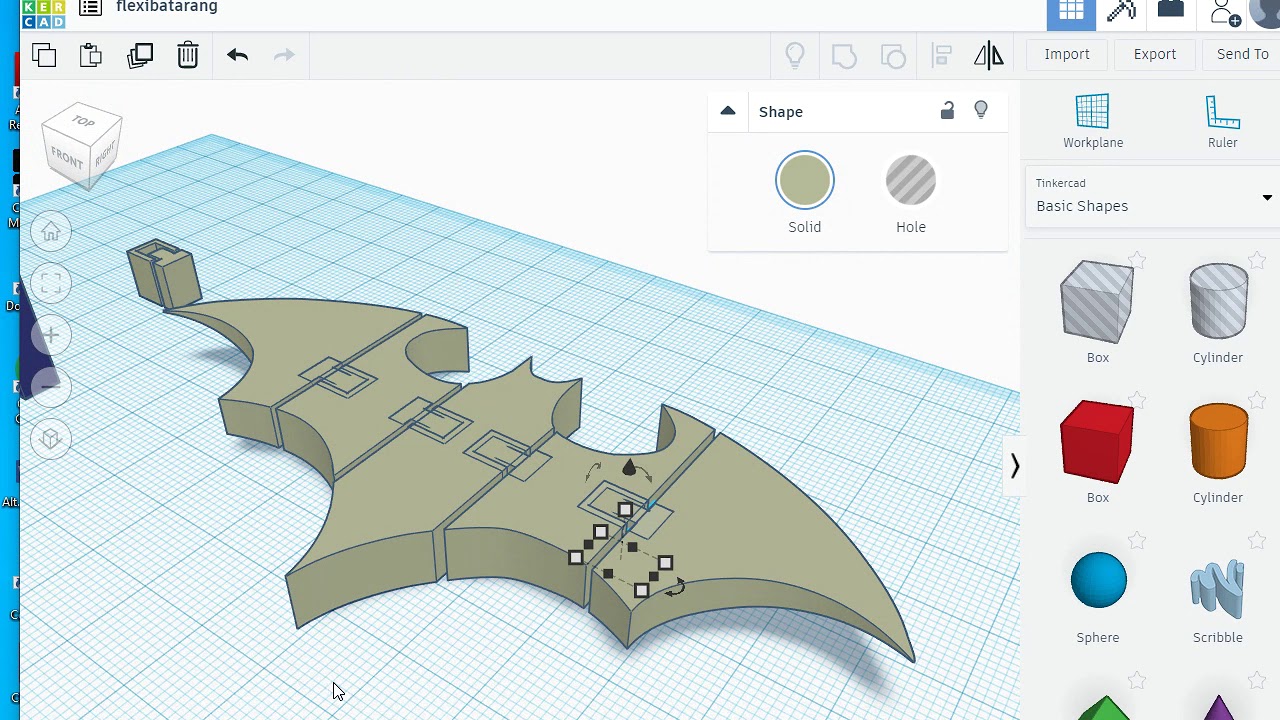Favorite the gray Box star

pos(1137,261)
